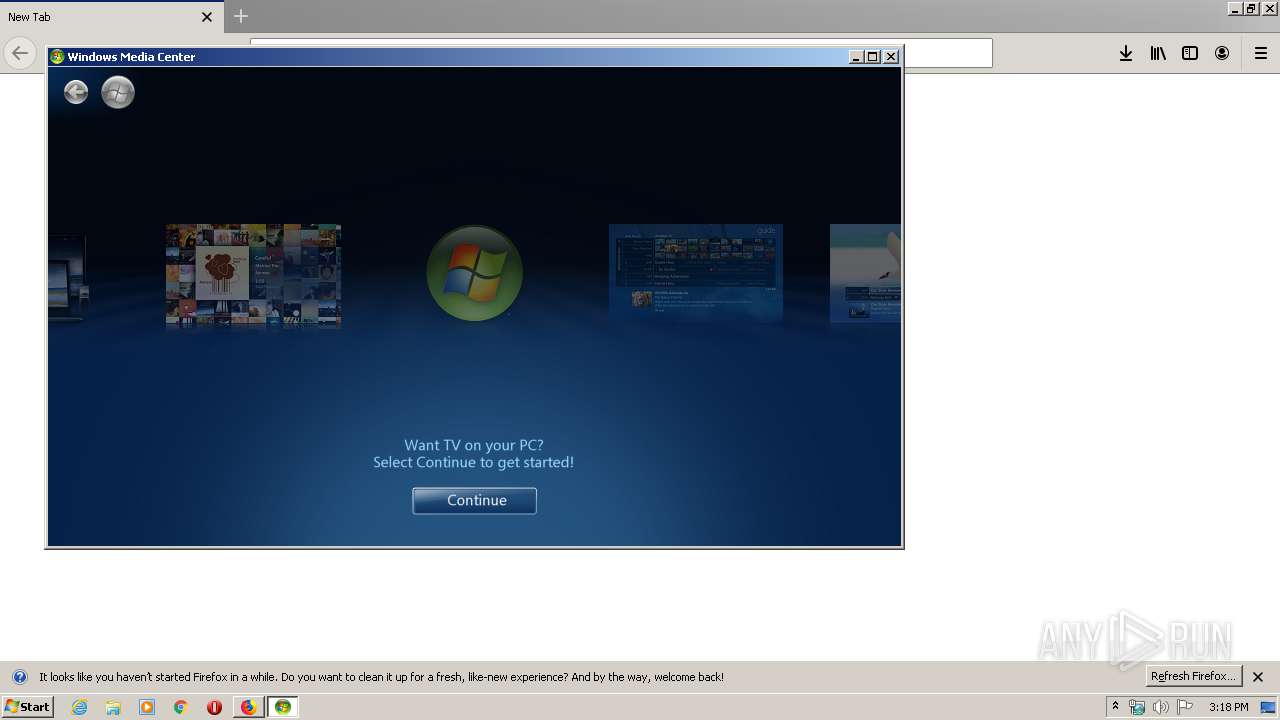Screen dimensions: 1280x720
Task: Close the New Tab in Firefox
Action: (x=207, y=17)
